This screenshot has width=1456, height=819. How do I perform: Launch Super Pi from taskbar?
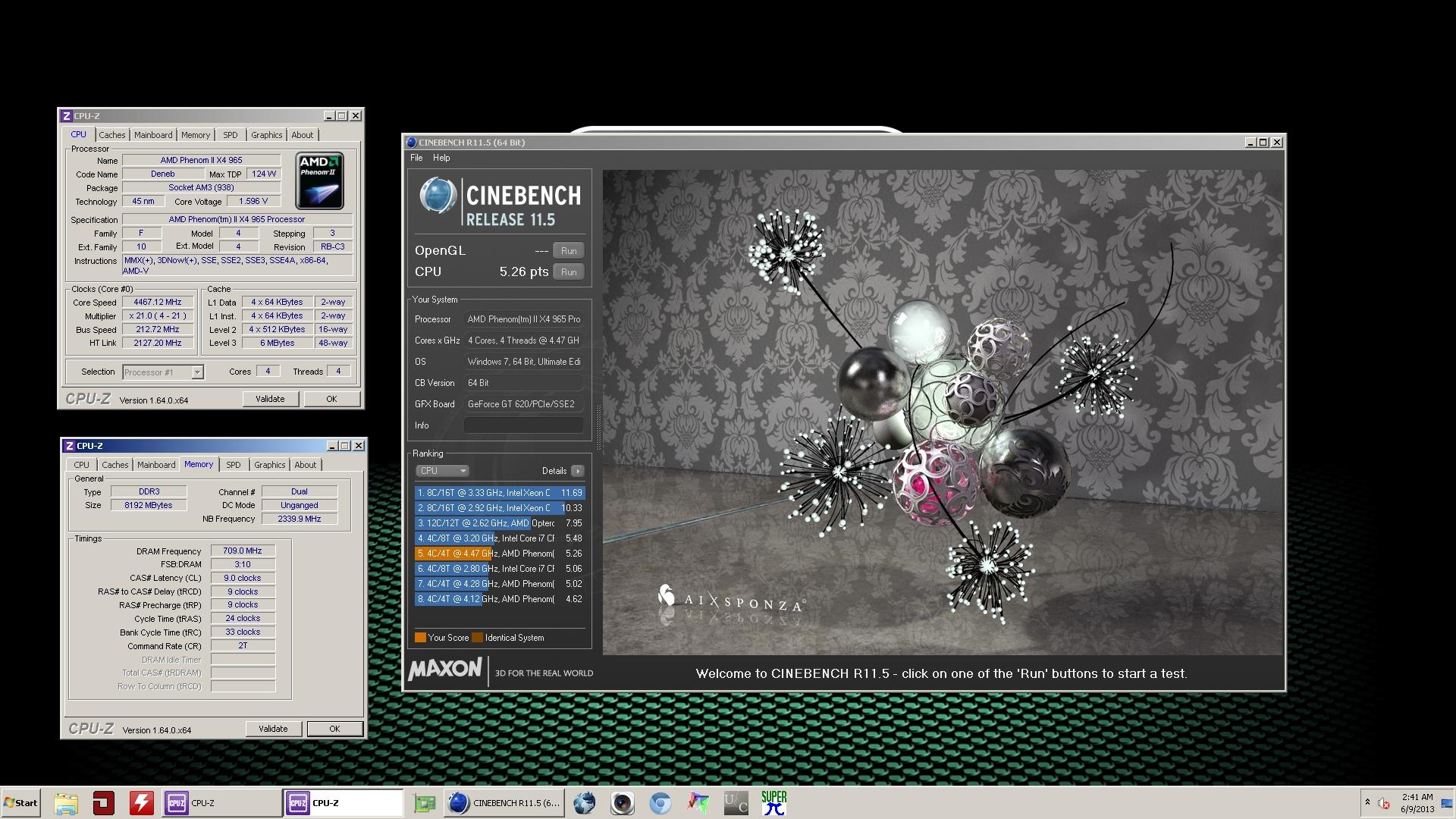point(774,803)
